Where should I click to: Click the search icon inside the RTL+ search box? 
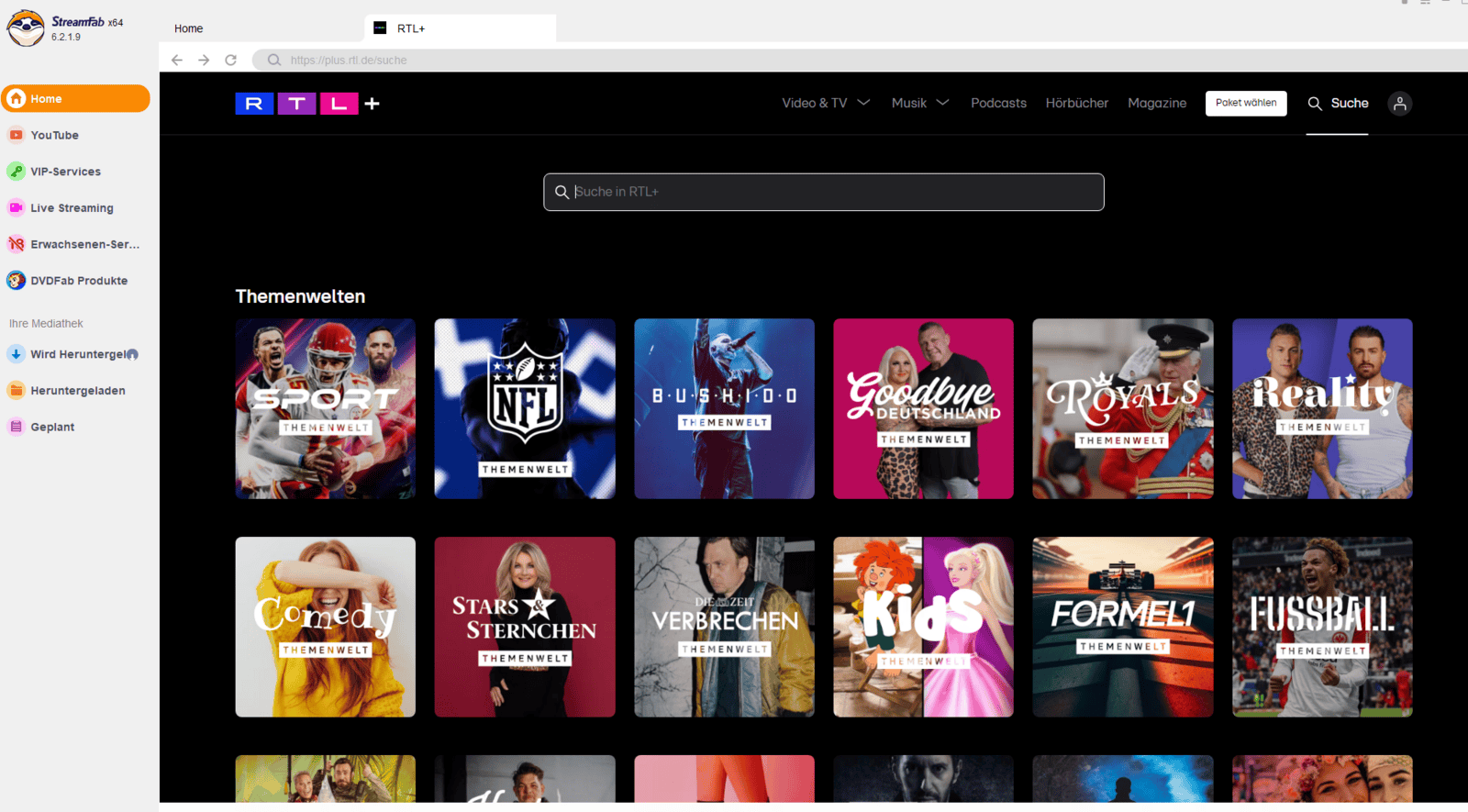(562, 192)
